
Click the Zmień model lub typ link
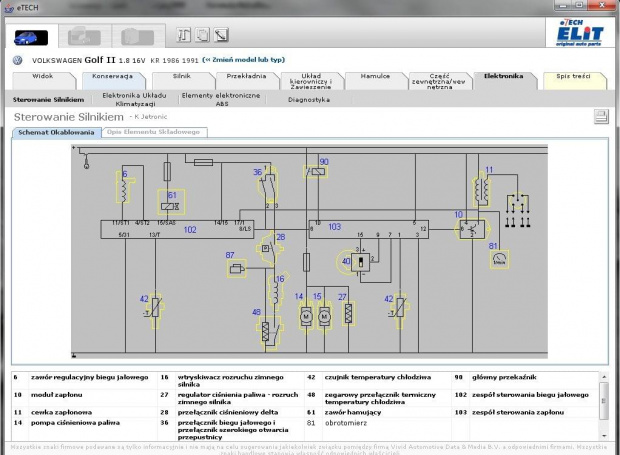pyautogui.click(x=244, y=60)
